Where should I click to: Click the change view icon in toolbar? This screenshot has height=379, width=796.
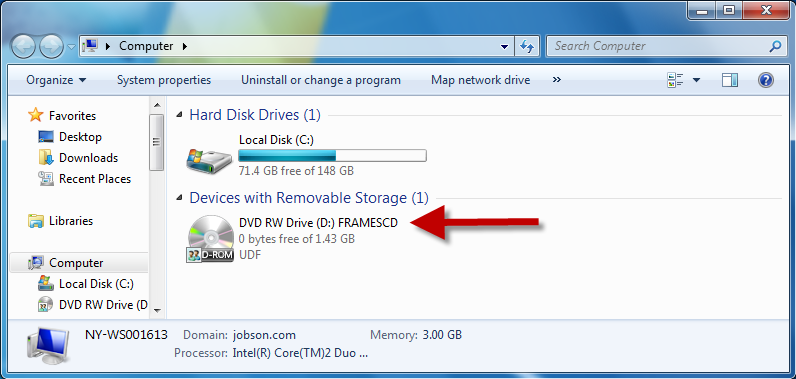pos(676,80)
